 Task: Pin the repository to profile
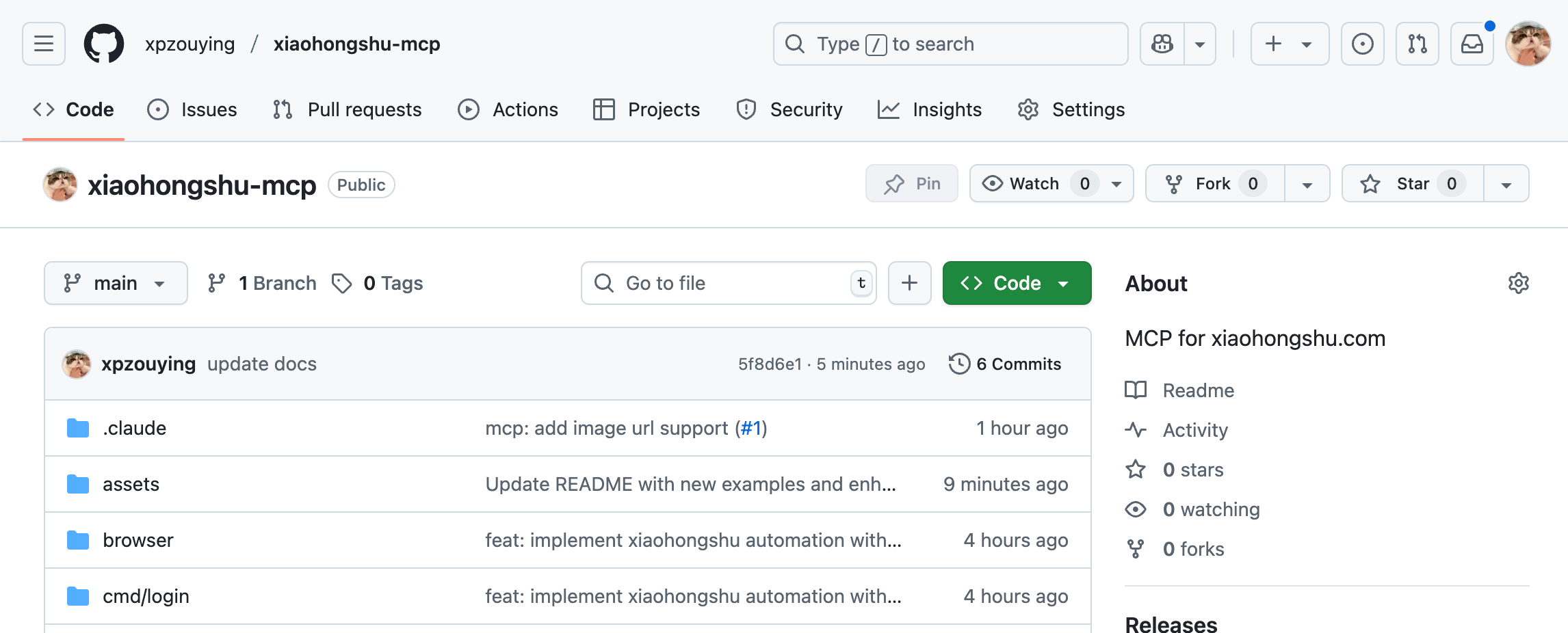(x=911, y=184)
